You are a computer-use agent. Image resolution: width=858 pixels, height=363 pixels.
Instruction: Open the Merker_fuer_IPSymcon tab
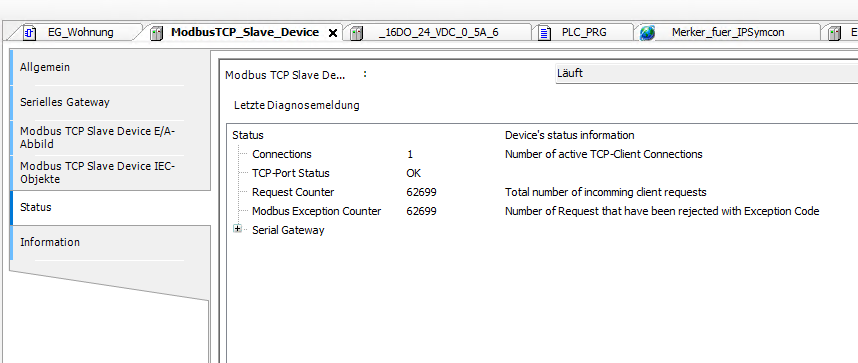(x=728, y=32)
